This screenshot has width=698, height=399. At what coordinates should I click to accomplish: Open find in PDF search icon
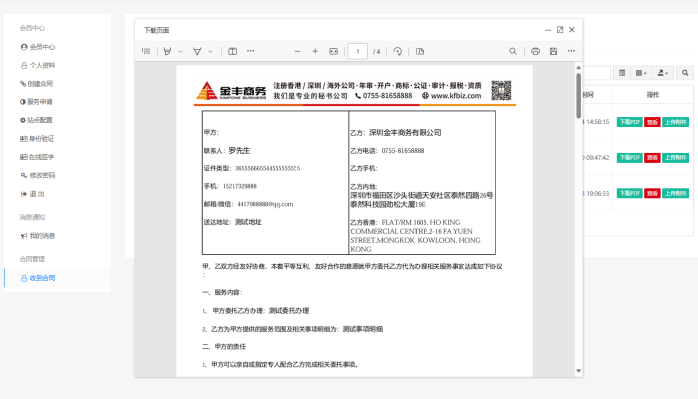point(513,51)
